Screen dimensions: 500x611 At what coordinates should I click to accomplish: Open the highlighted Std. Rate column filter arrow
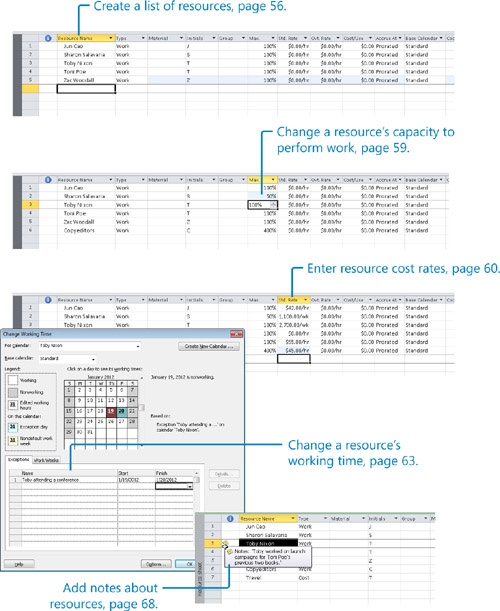pyautogui.click(x=306, y=300)
